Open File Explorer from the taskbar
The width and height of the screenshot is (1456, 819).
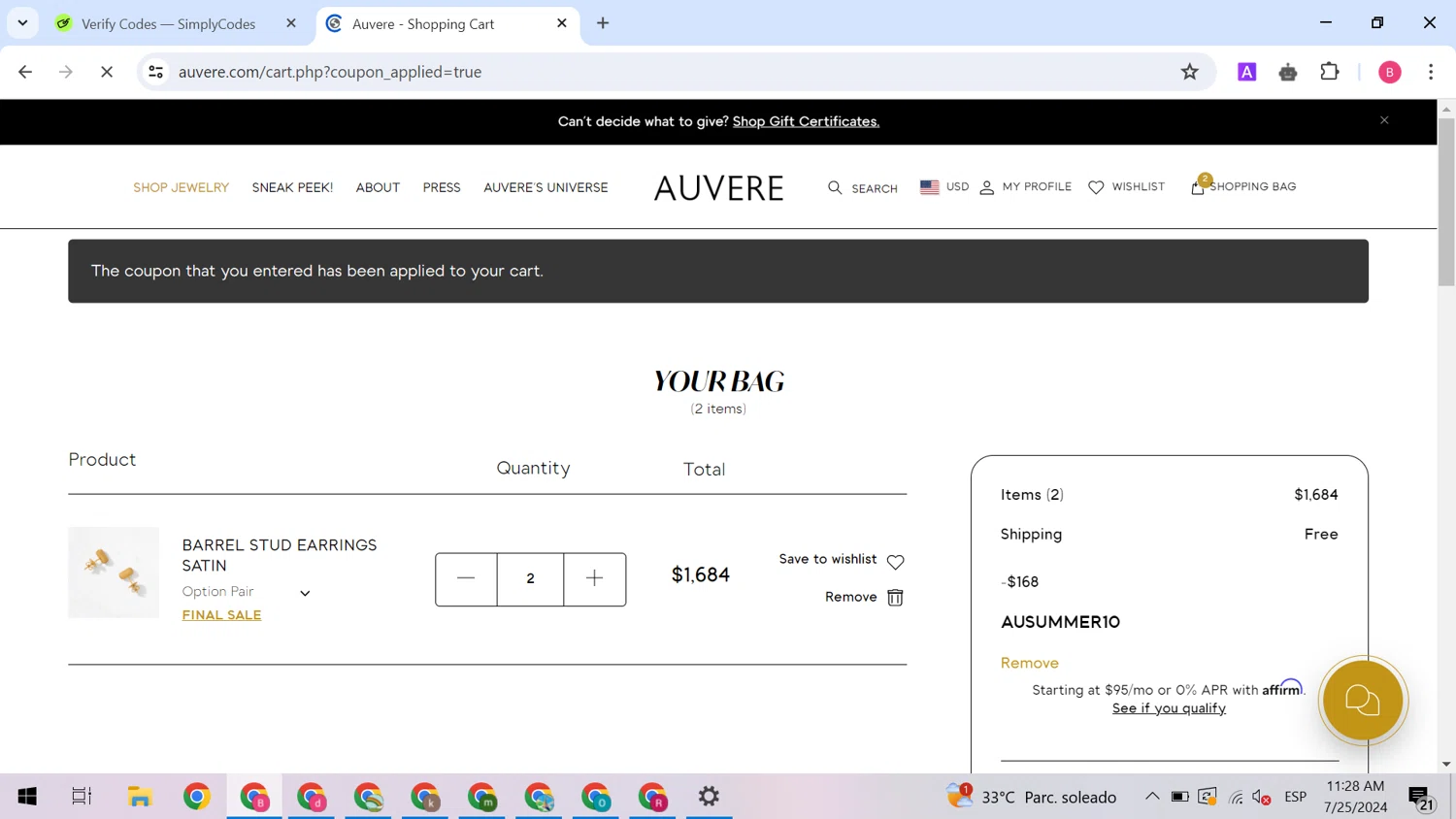(x=140, y=797)
